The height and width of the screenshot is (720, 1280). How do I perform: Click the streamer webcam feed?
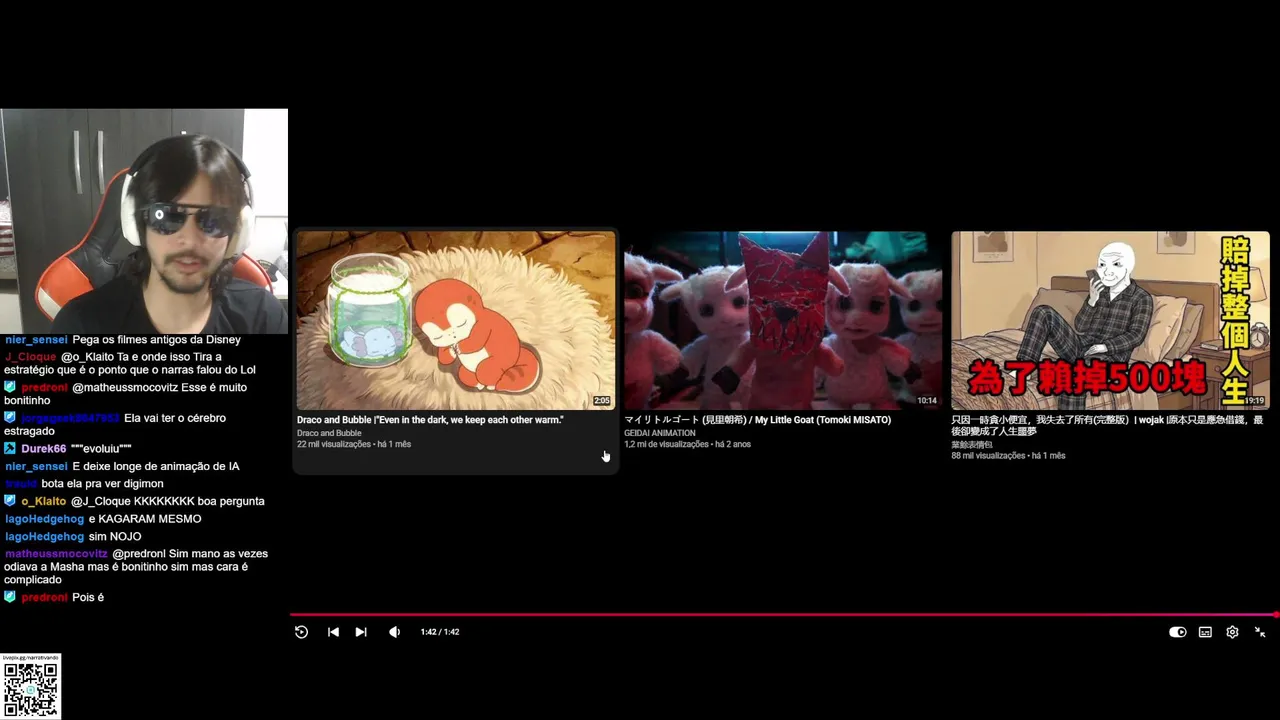144,221
